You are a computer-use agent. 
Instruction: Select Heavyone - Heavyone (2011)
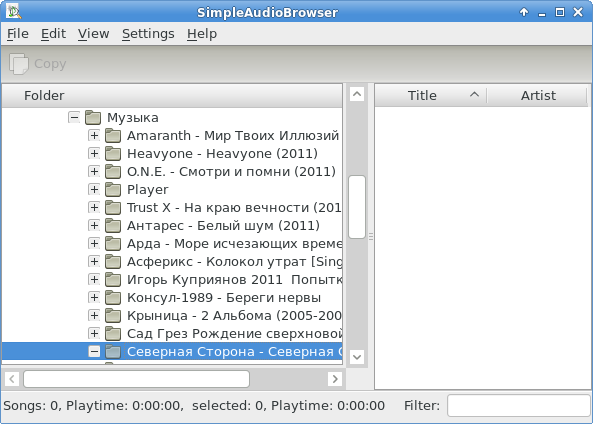click(x=222, y=154)
